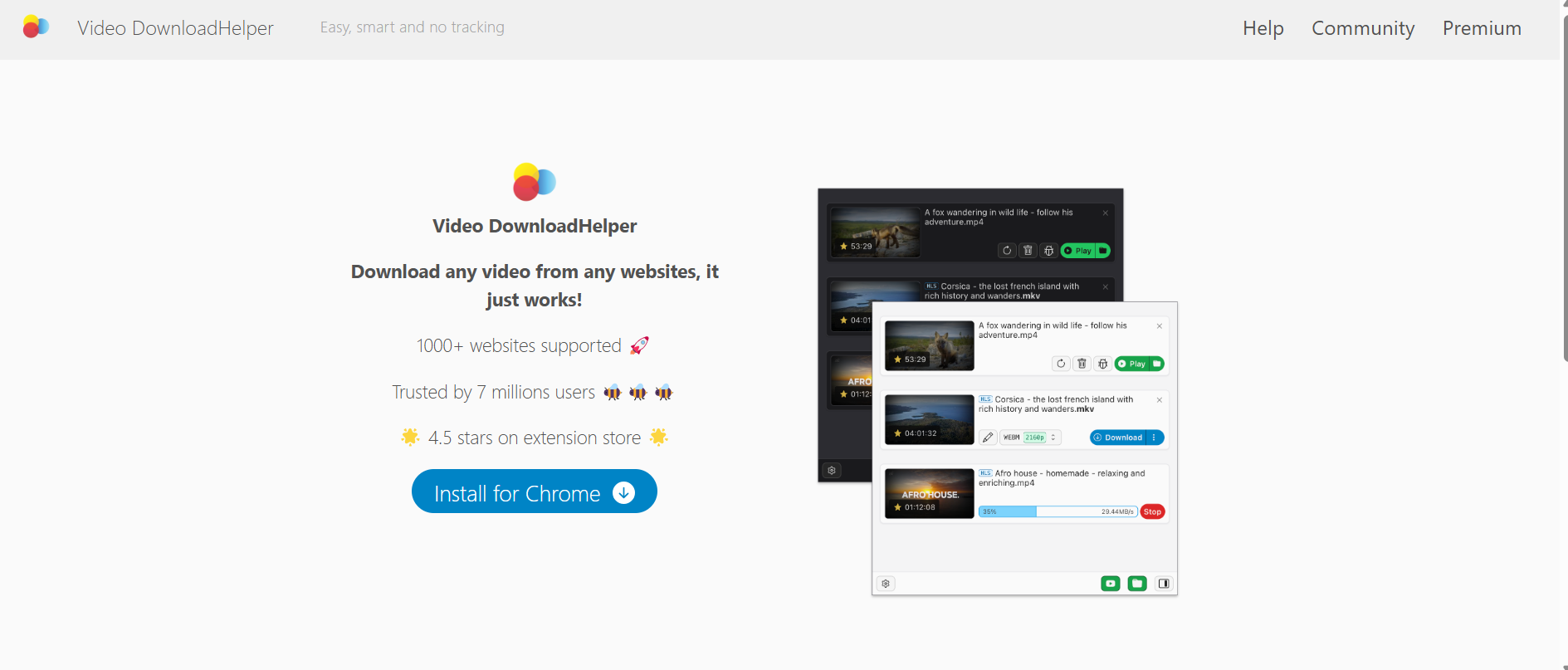Close the Corsica item in light panel
The height and width of the screenshot is (670, 1568).
[1160, 400]
